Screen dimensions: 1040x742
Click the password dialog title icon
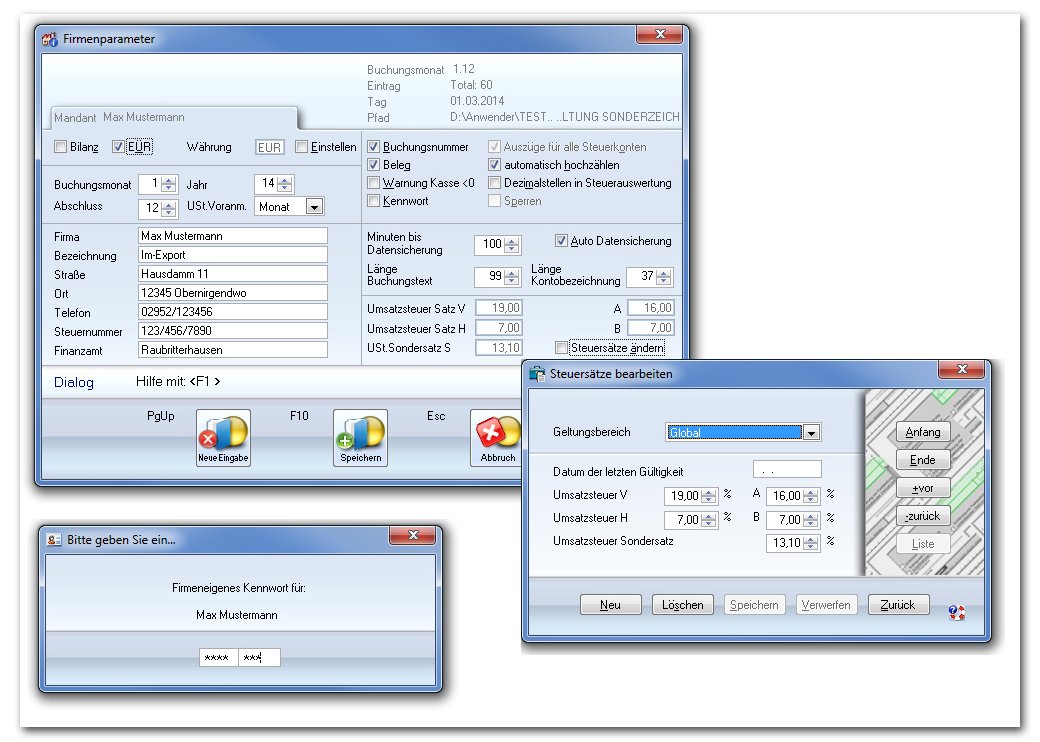click(x=54, y=540)
